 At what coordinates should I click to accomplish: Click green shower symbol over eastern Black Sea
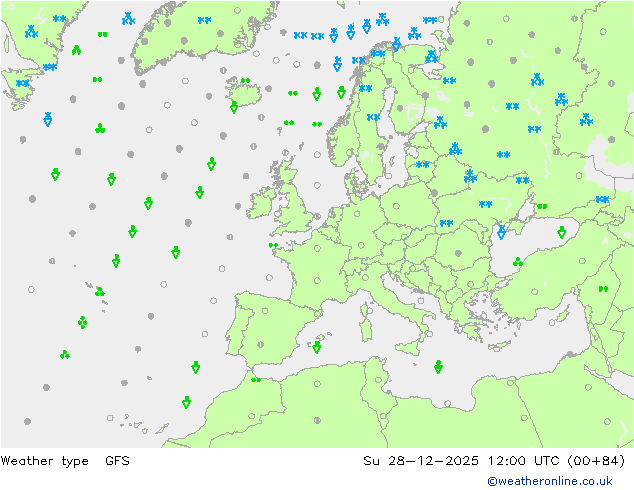pos(562,232)
